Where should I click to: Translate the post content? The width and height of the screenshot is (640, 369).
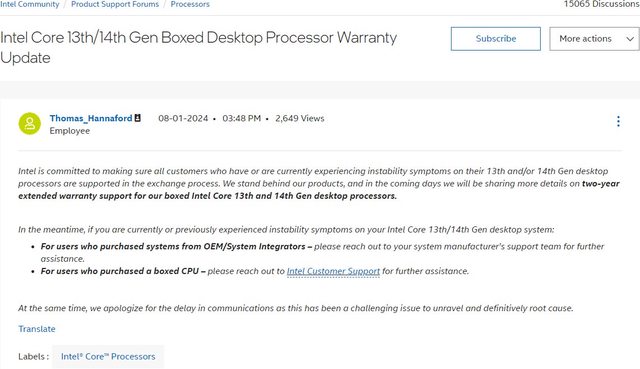pyautogui.click(x=37, y=329)
